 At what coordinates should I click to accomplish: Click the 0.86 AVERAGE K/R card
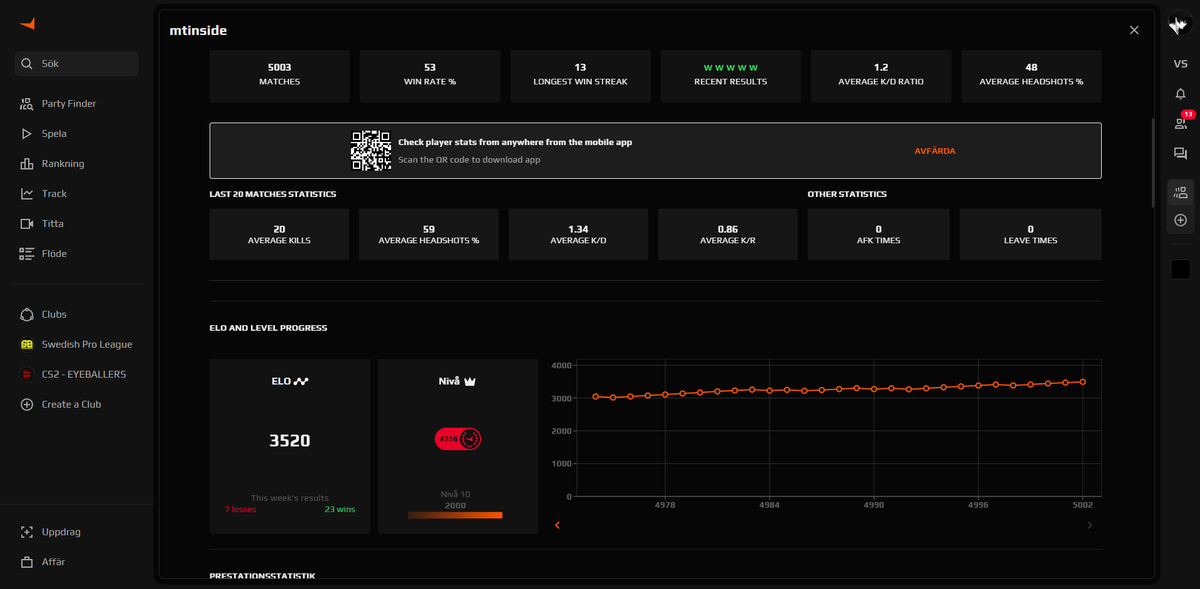(x=728, y=235)
